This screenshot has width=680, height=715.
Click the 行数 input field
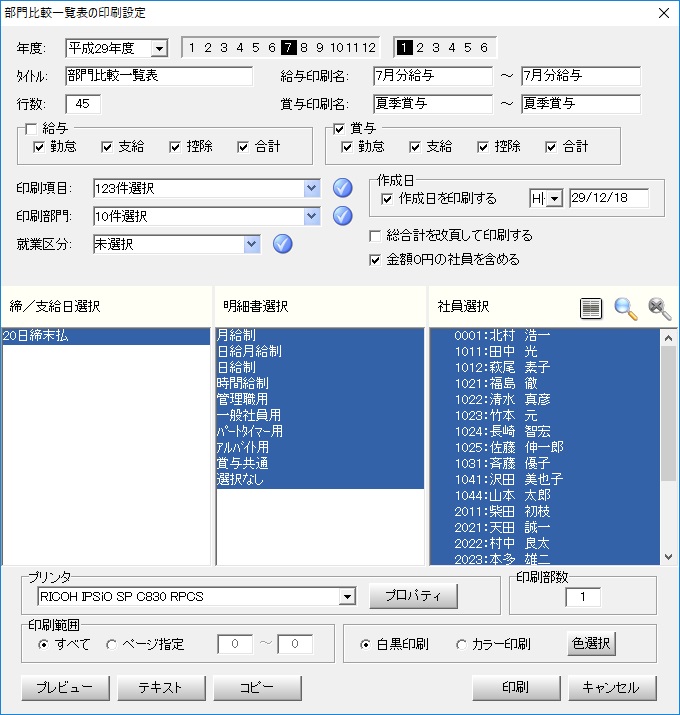click(83, 104)
